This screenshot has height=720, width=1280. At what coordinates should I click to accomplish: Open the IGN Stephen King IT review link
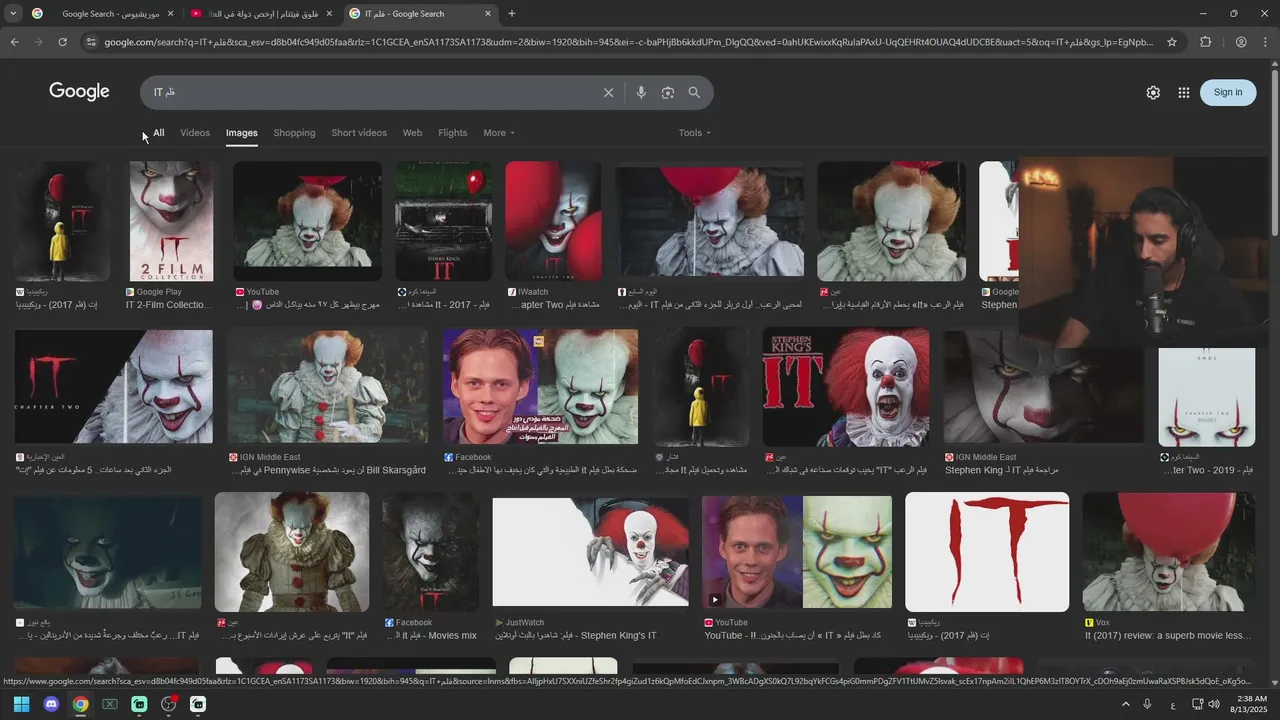point(1001,470)
